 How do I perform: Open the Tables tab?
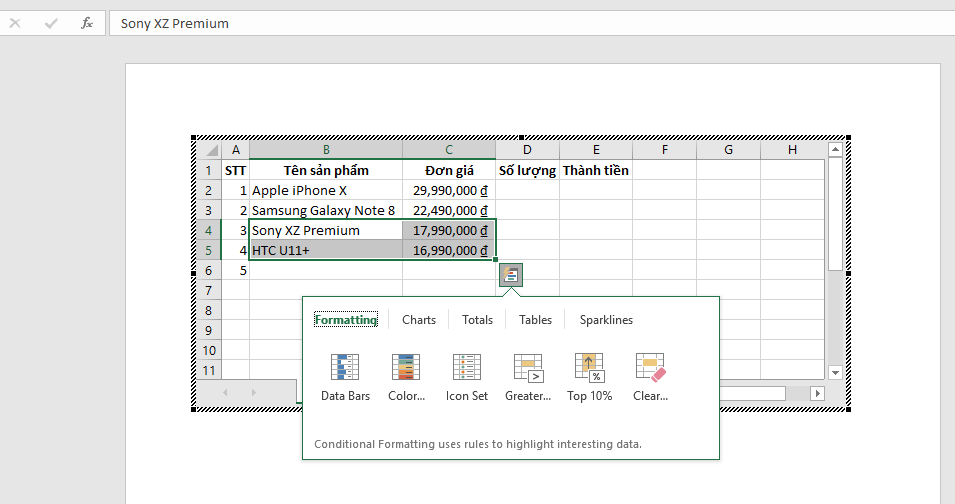535,320
